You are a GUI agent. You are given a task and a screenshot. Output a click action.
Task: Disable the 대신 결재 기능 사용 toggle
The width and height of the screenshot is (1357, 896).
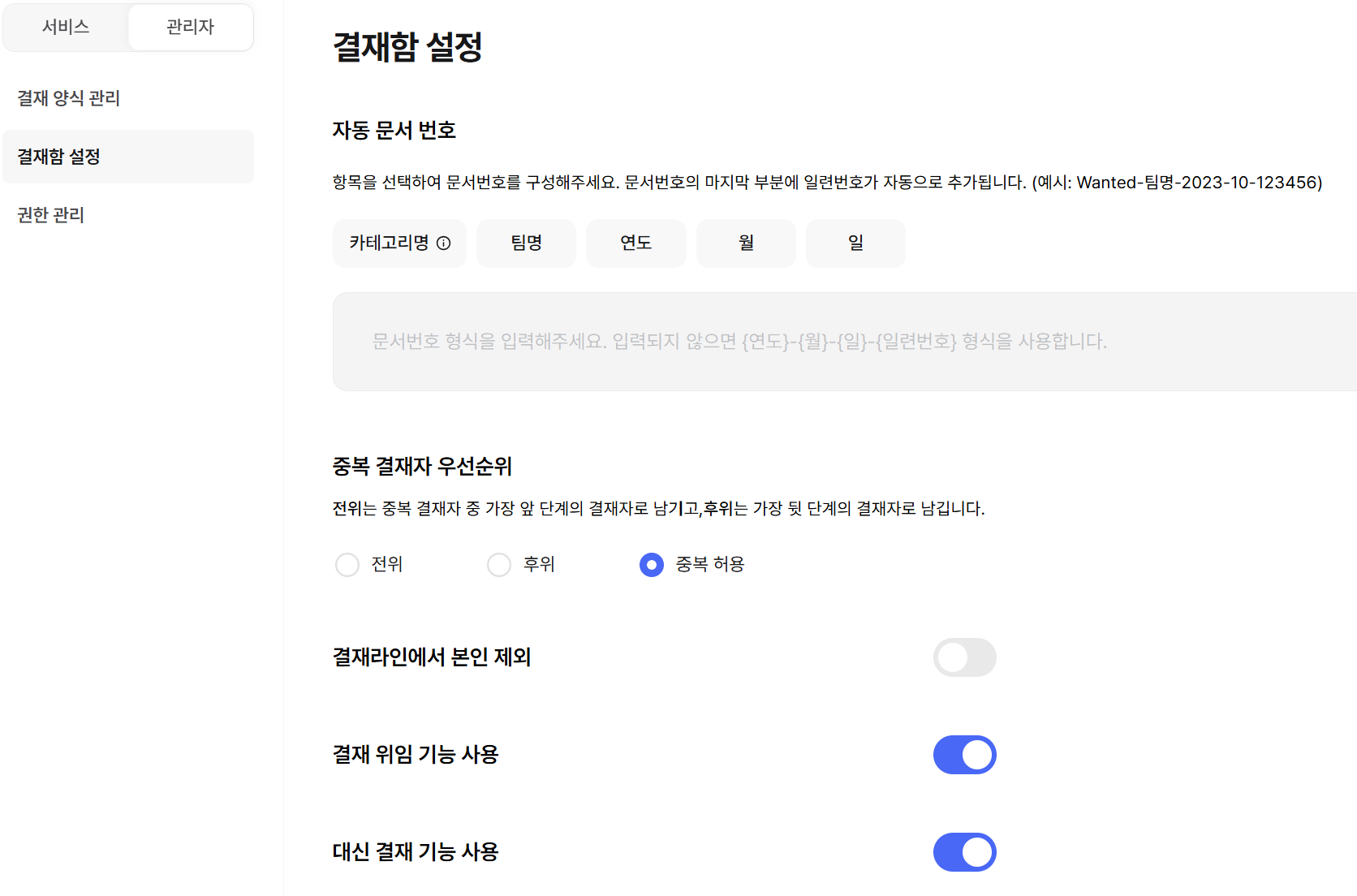tap(965, 852)
